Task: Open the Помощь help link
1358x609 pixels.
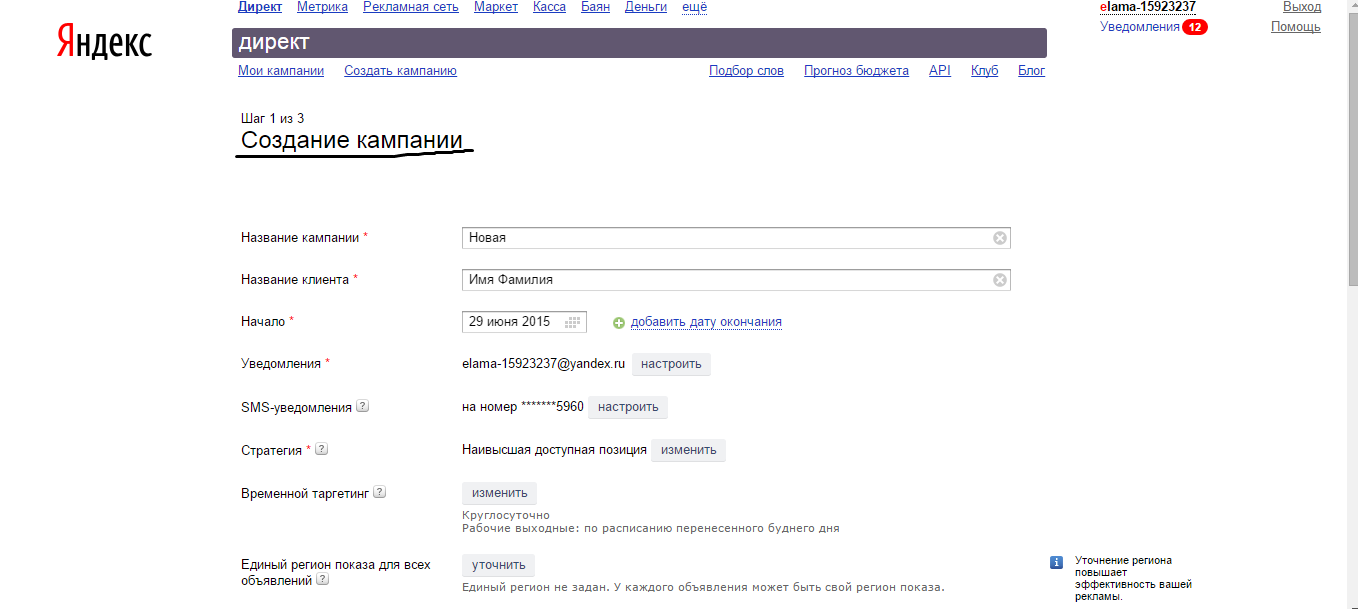Action: coord(1296,27)
